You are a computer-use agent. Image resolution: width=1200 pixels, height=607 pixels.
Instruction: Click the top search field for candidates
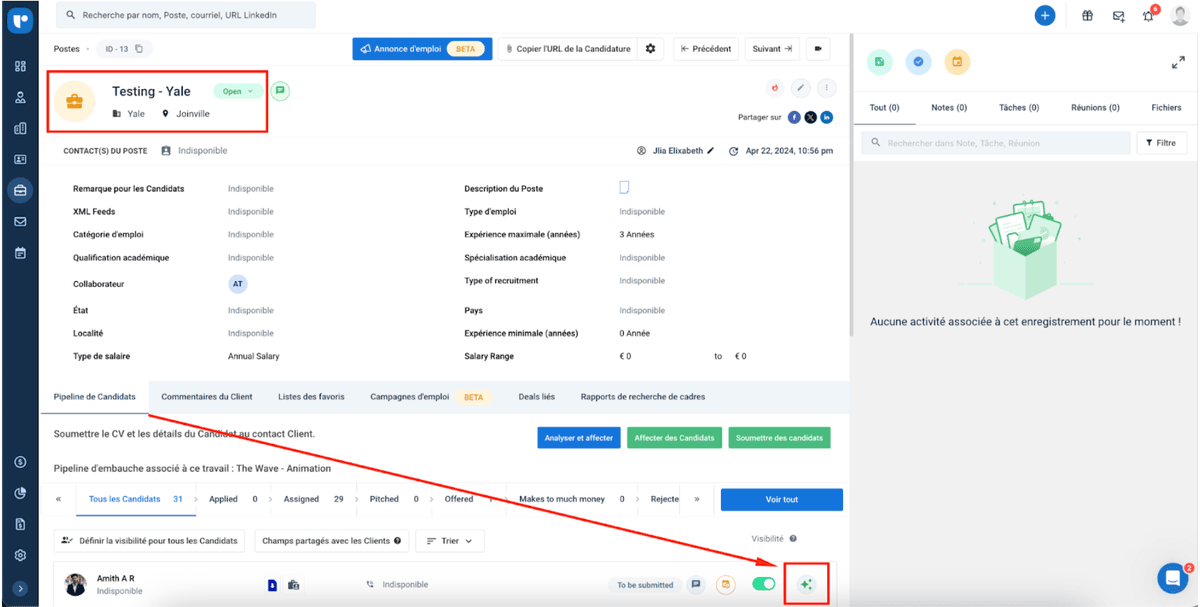tap(185, 15)
